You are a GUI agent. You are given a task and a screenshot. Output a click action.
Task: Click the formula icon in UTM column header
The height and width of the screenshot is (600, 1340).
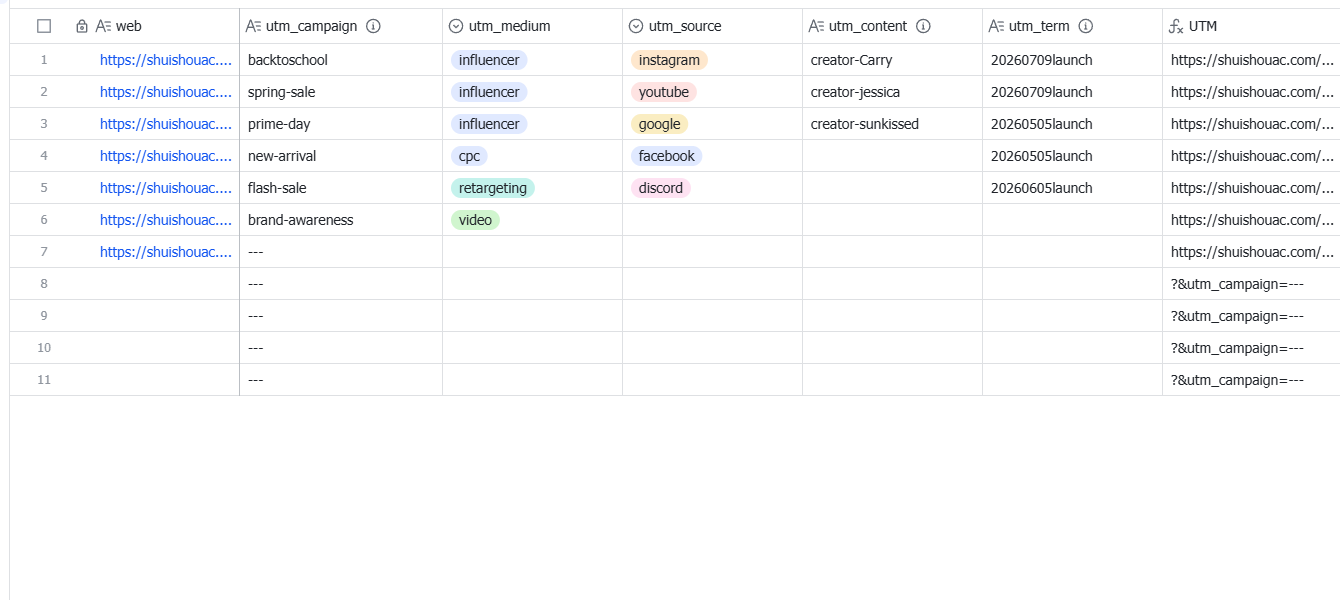[x=1176, y=27]
